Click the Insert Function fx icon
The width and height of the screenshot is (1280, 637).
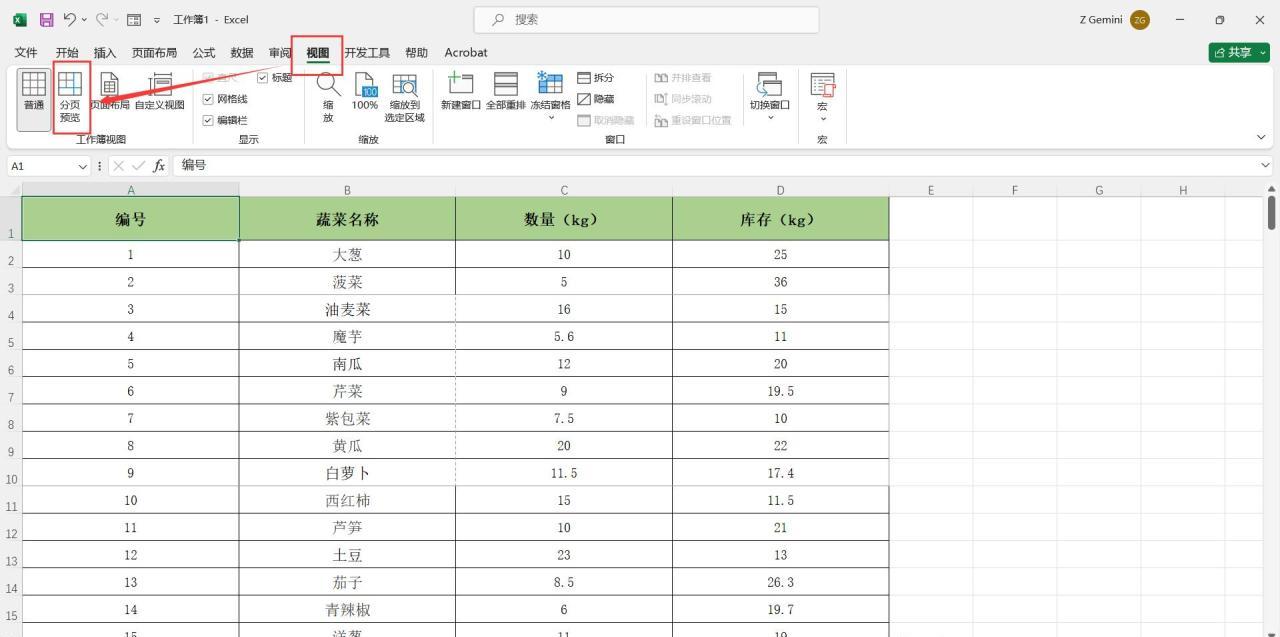pyautogui.click(x=159, y=166)
